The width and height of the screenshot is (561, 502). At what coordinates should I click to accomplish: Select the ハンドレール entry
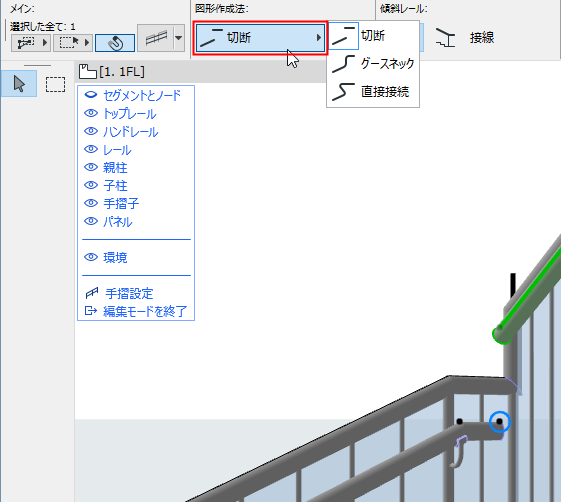point(131,132)
